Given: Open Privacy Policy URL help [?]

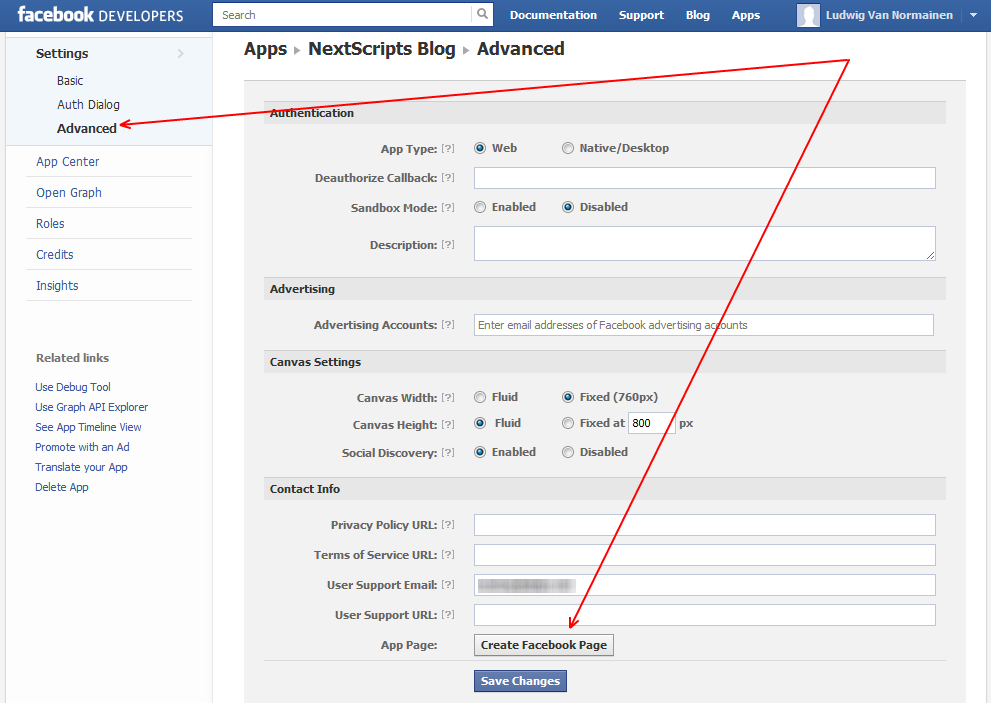Looking at the screenshot, I should pyautogui.click(x=448, y=525).
